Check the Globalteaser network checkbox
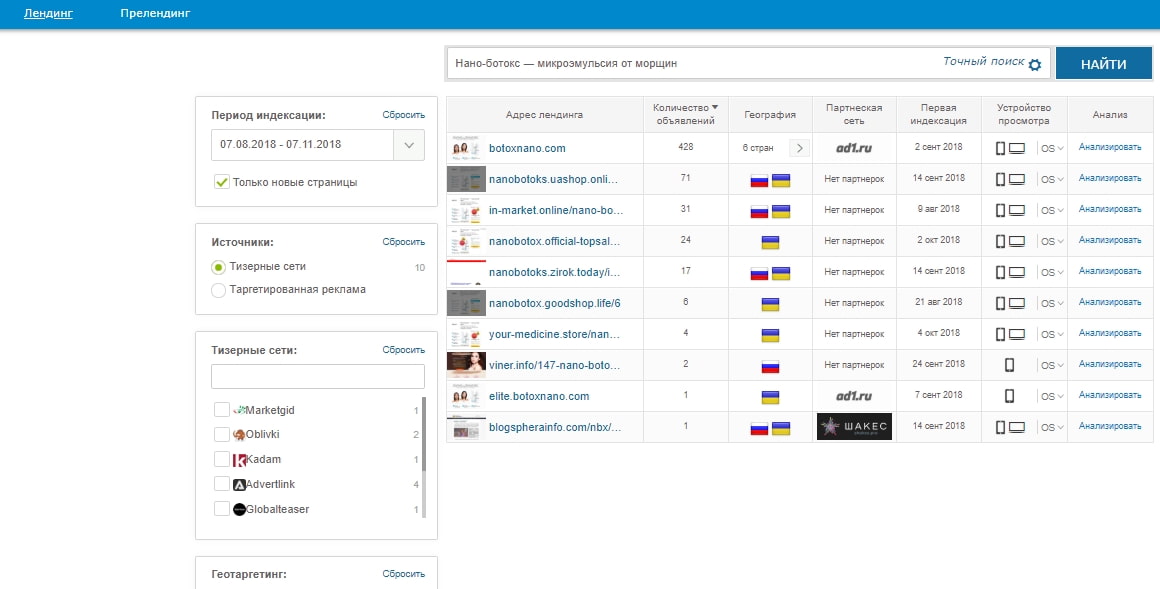Viewport: 1160px width, 589px height. pos(221,509)
